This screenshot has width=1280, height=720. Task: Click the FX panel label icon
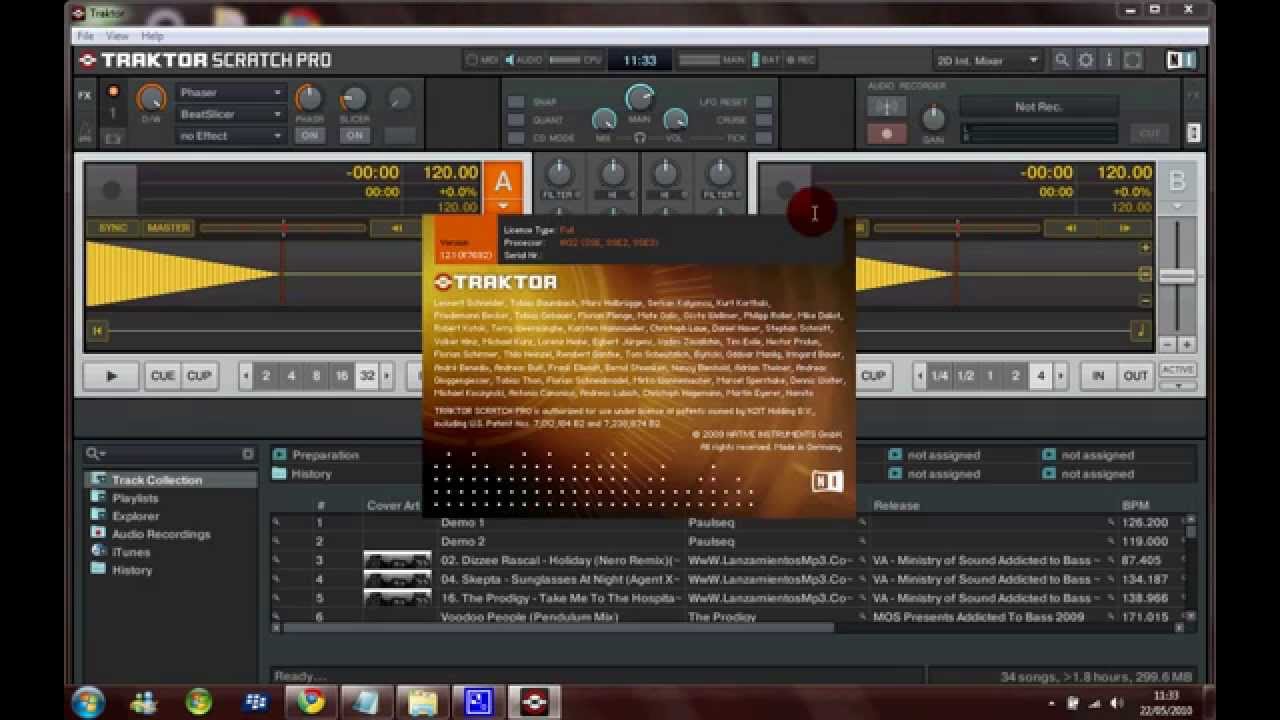coord(85,96)
